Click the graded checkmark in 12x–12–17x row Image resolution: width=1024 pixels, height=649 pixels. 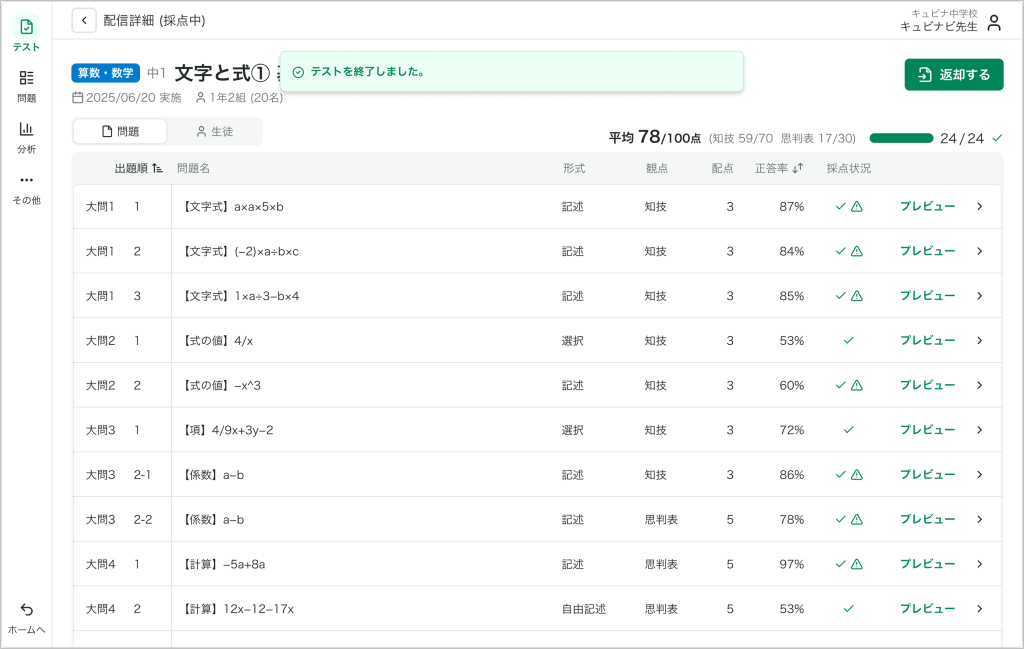point(848,609)
